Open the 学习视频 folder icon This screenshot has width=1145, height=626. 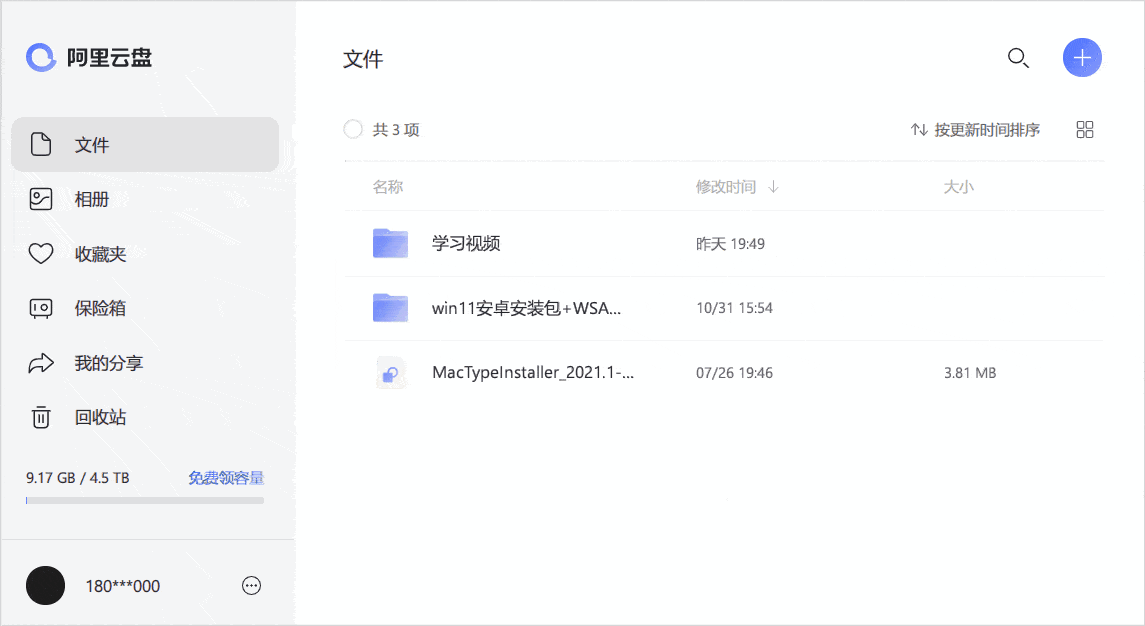click(390, 243)
